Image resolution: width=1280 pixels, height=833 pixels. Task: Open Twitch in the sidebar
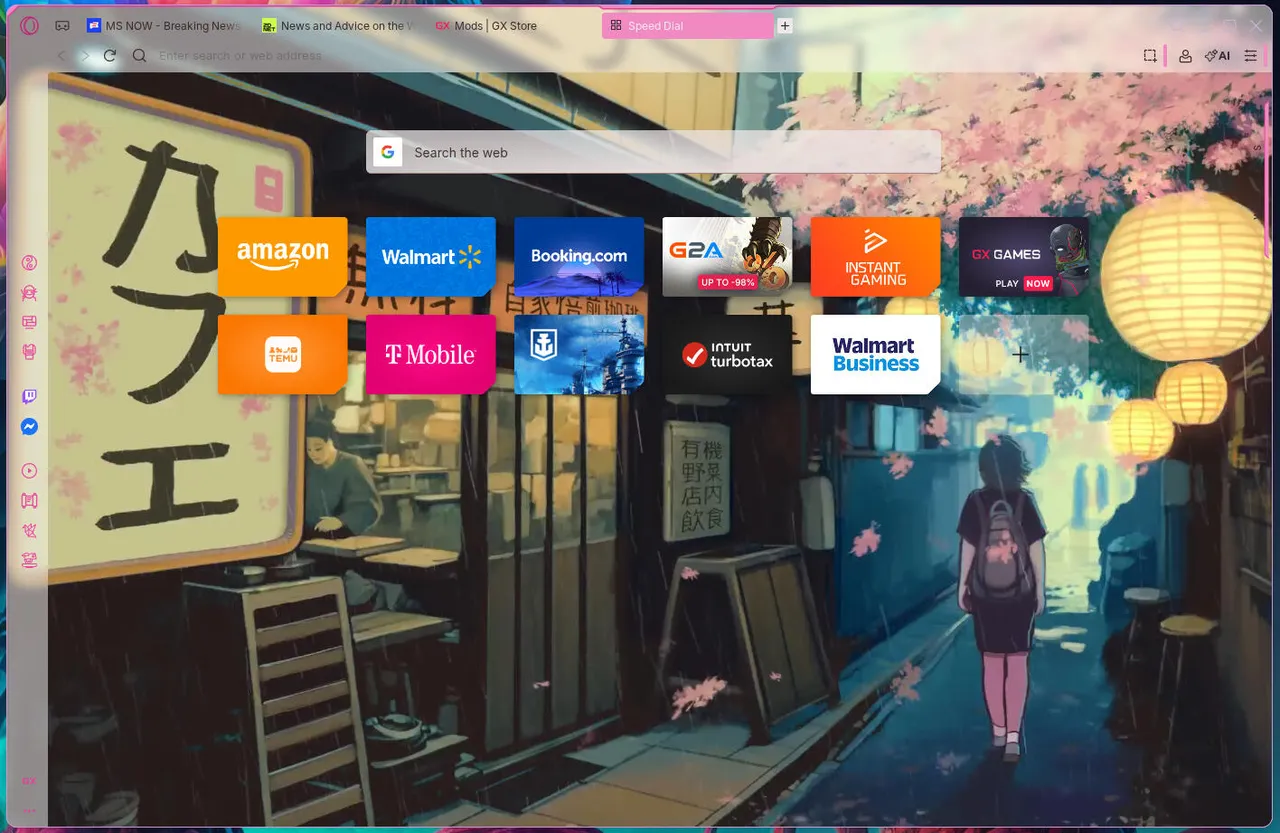pyautogui.click(x=29, y=397)
